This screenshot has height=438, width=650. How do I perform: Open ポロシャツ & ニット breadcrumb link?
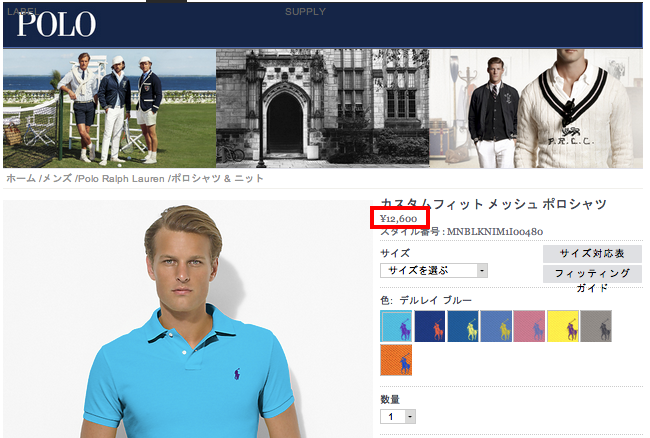click(218, 179)
